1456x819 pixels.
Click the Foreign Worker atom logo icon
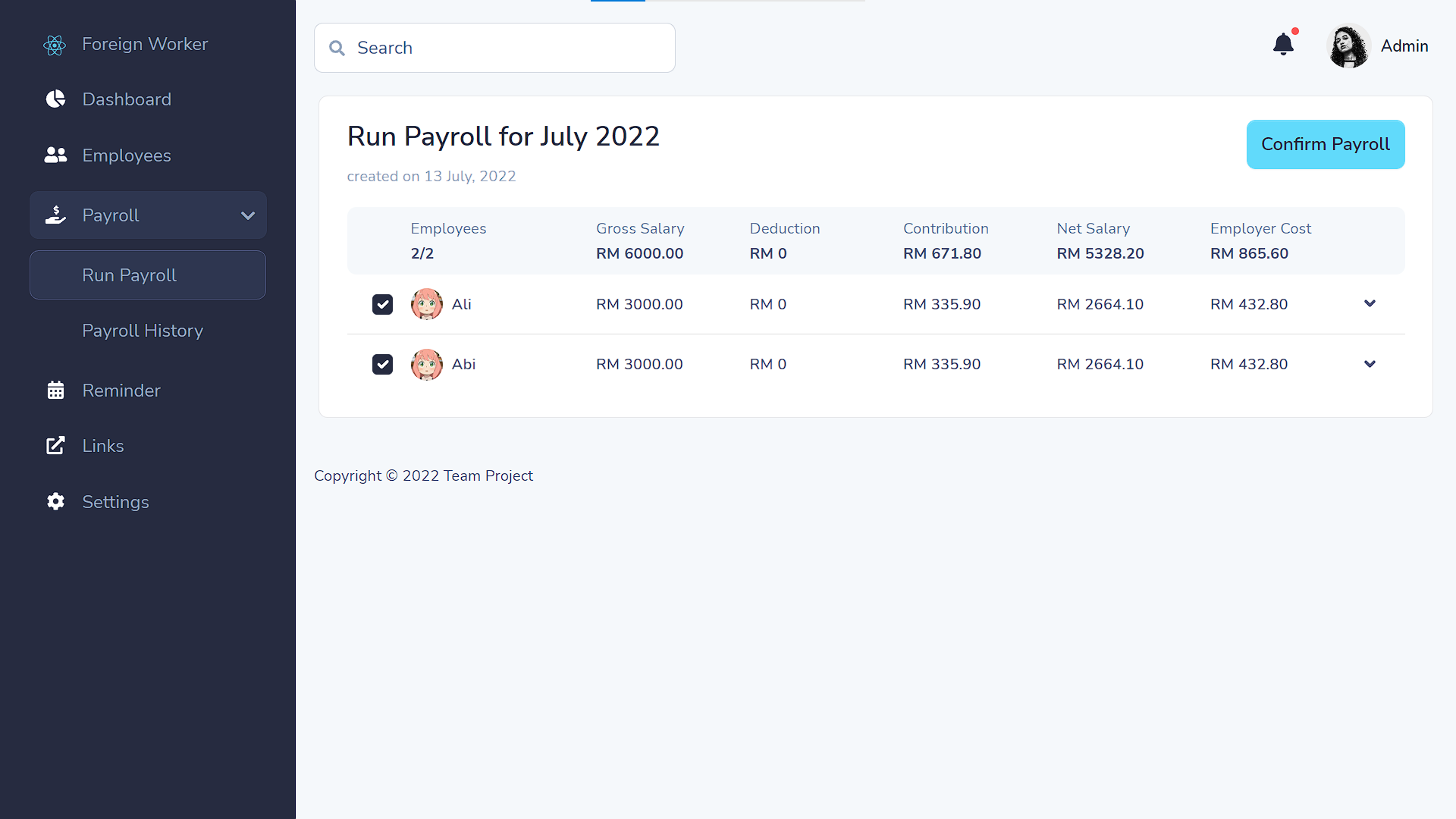[55, 45]
